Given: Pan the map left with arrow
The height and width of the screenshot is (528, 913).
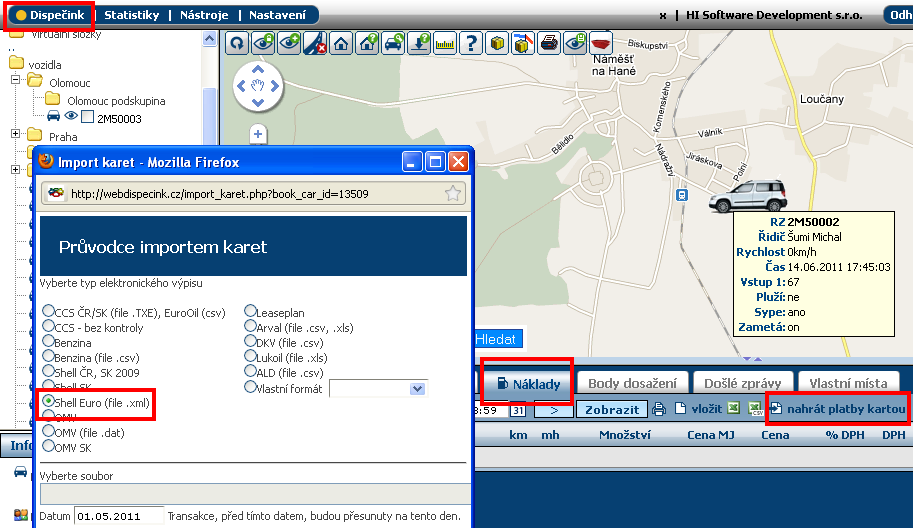Looking at the screenshot, I should 241,86.
